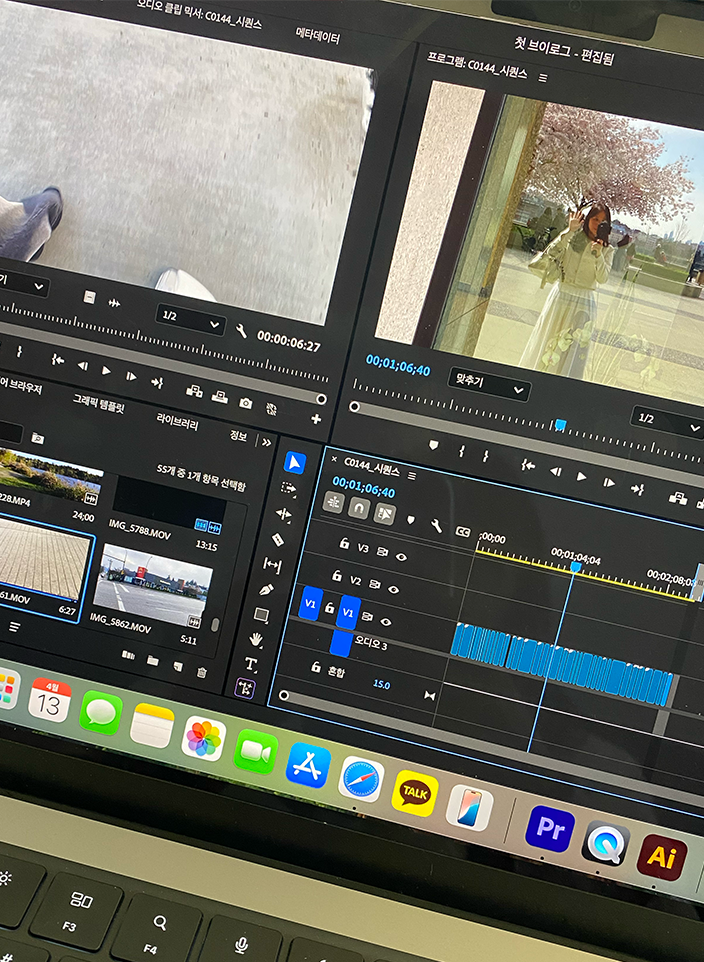Click the find-in-bin folder search icon
Viewport: 704px width, 962px height.
37,438
